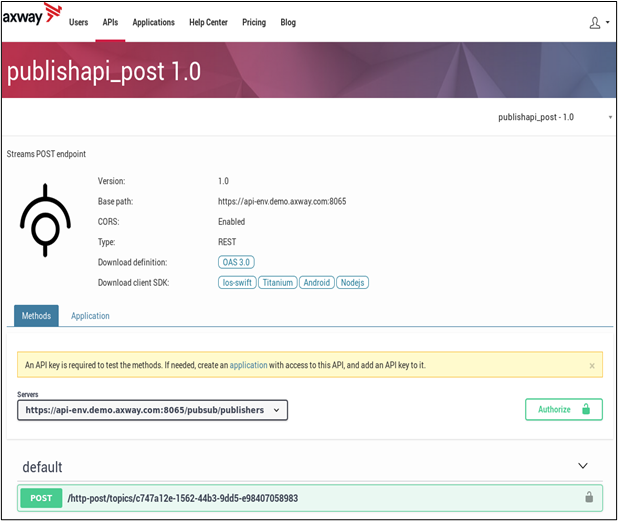Screen dimensions: 618x521
Task: Click the Authorize button
Action: (564, 409)
